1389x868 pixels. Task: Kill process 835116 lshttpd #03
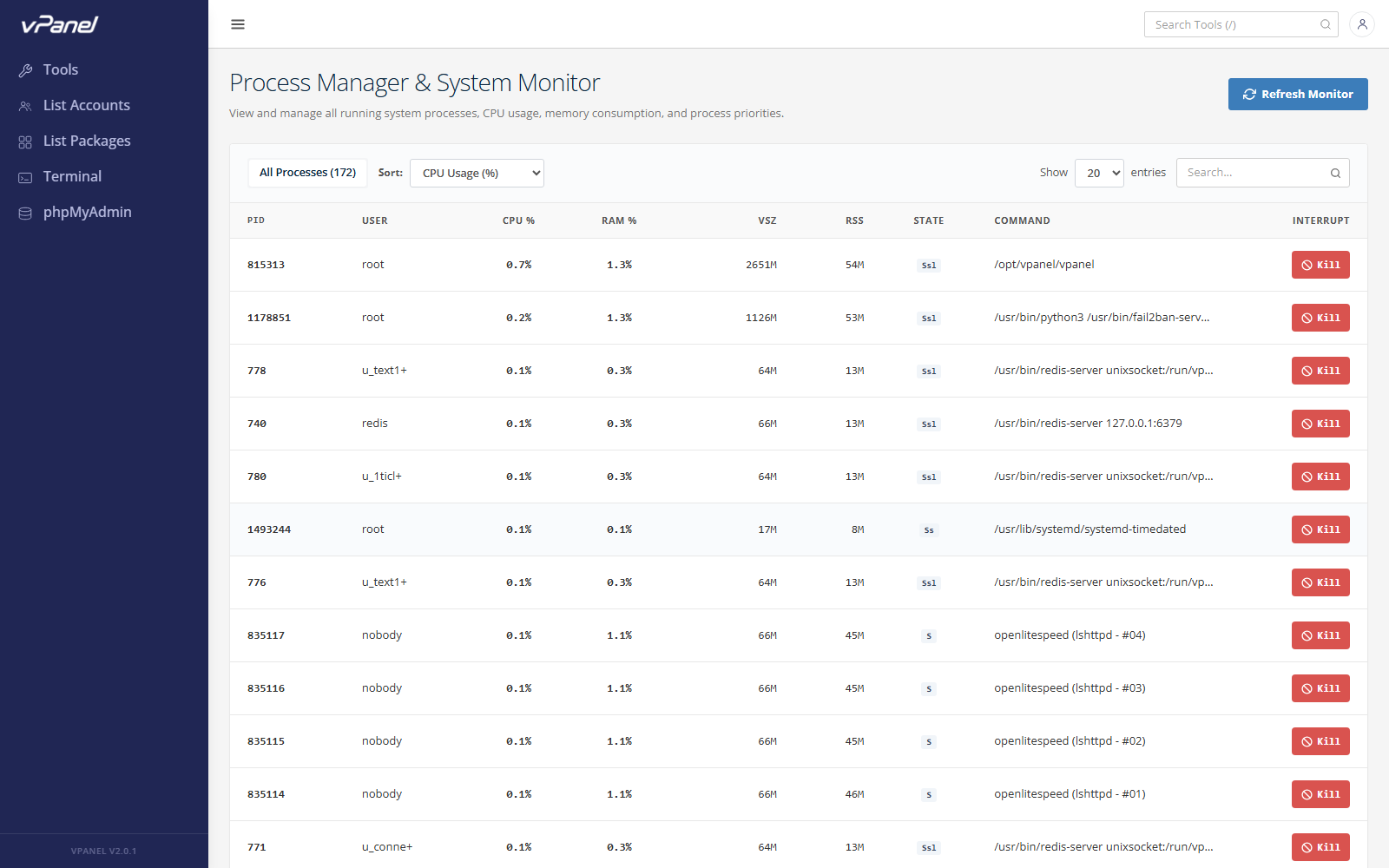pos(1320,688)
